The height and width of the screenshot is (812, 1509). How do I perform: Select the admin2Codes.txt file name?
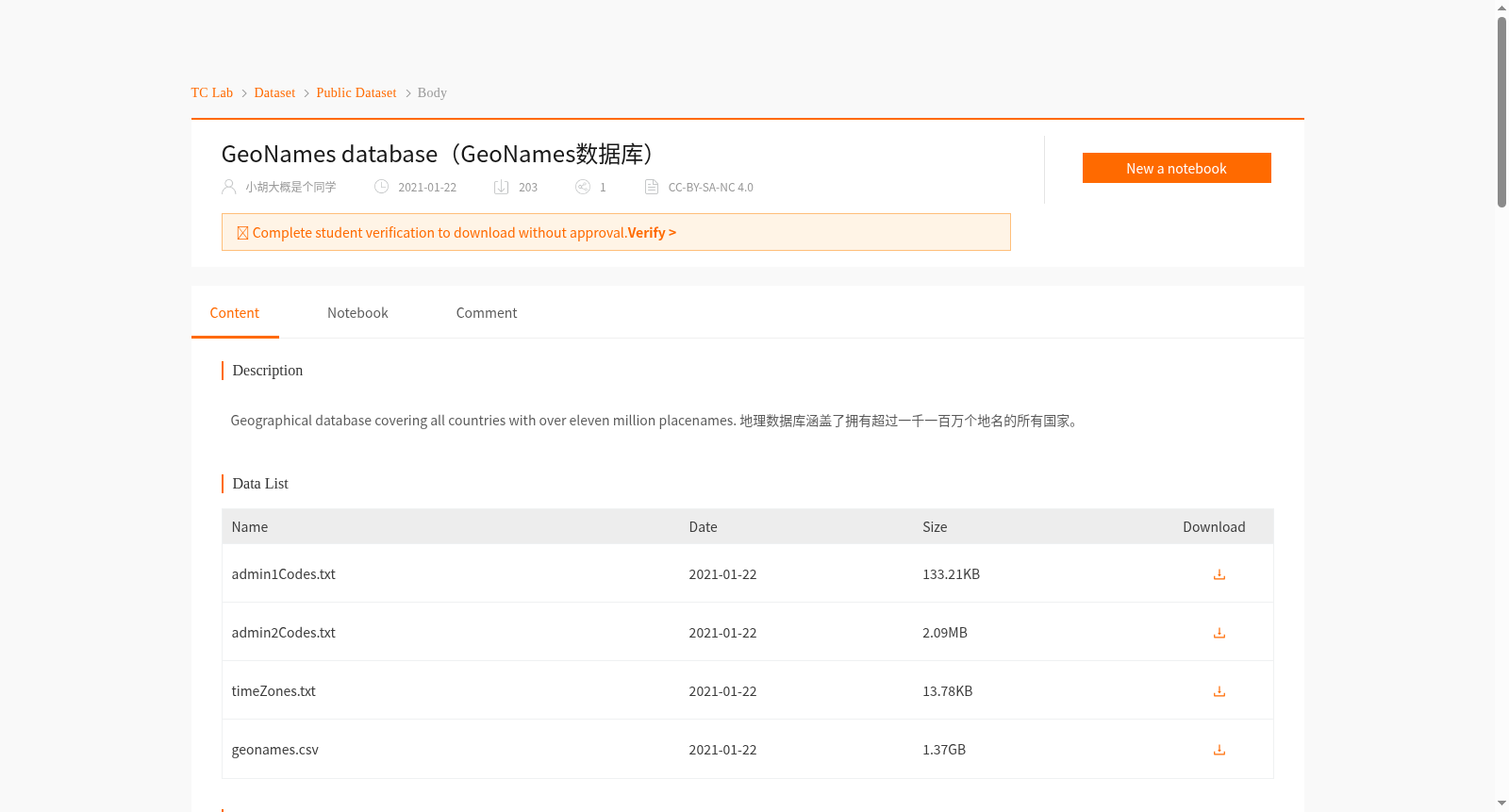click(x=284, y=633)
